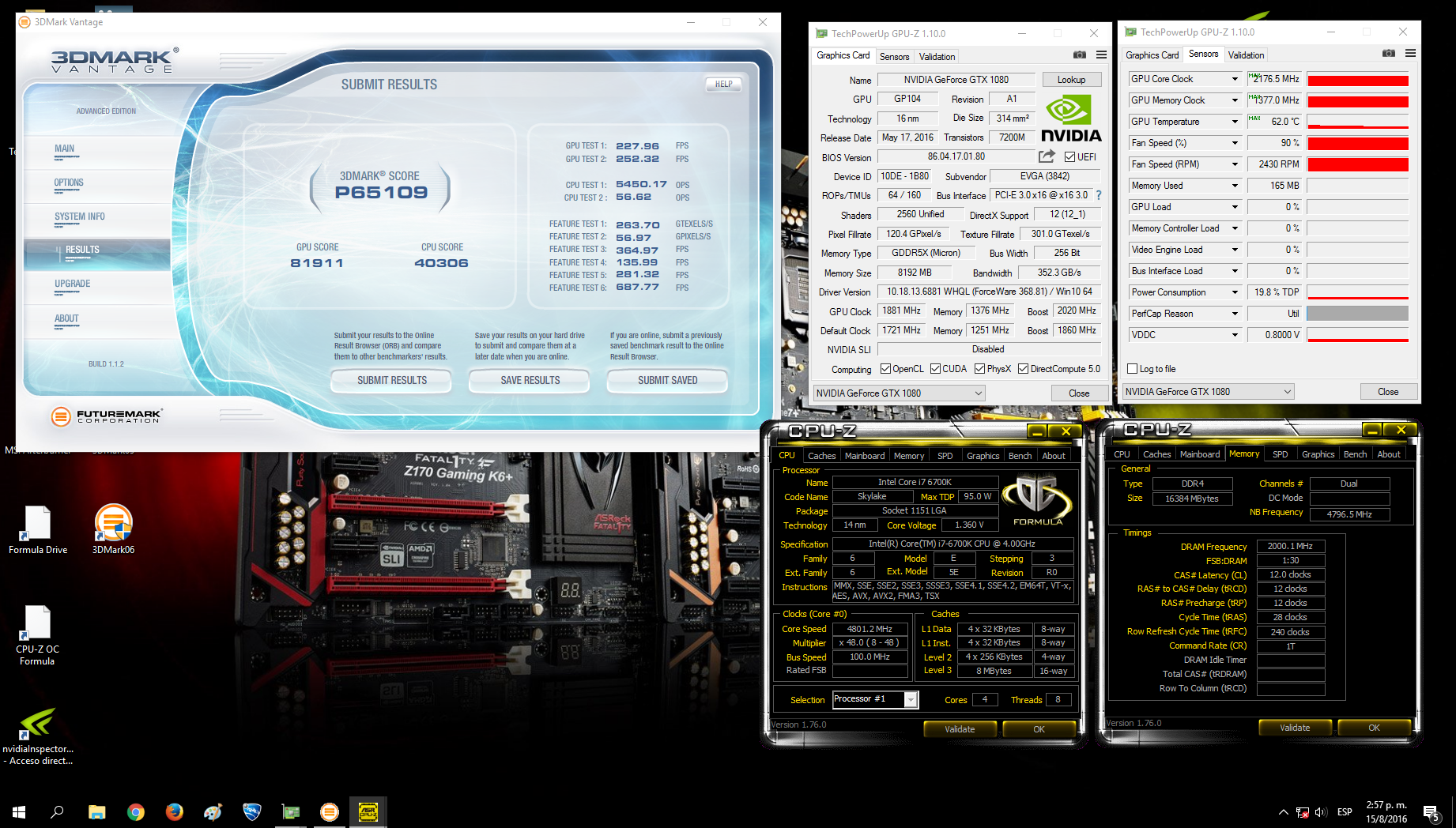
Task: Launch Google Chrome from taskbar
Action: pyautogui.click(x=136, y=811)
